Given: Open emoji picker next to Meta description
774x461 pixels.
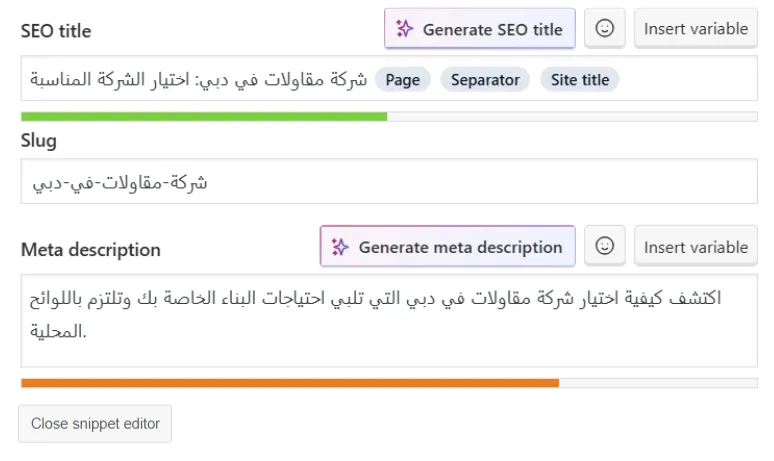Looking at the screenshot, I should [605, 246].
